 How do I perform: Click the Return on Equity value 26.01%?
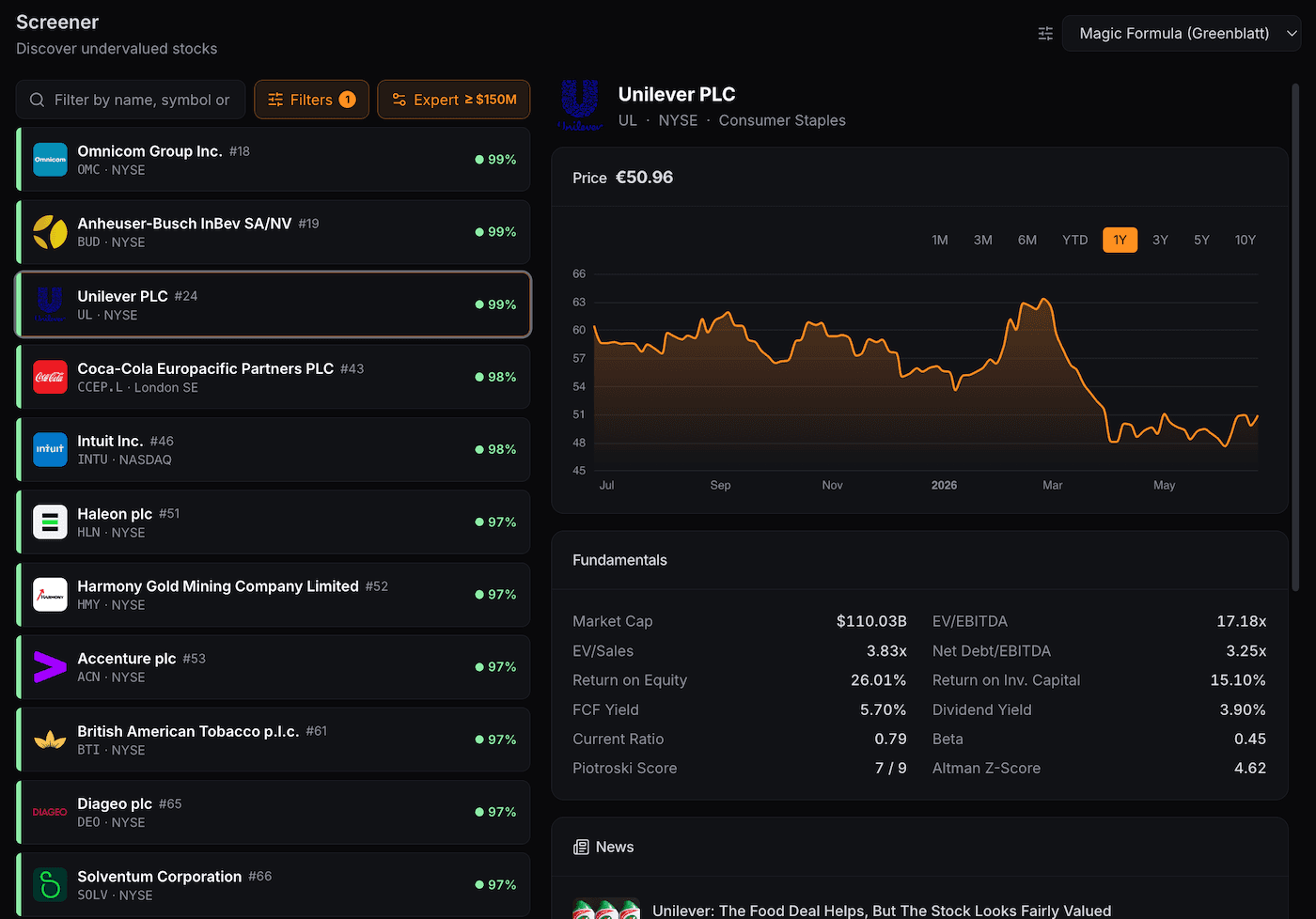[879, 679]
